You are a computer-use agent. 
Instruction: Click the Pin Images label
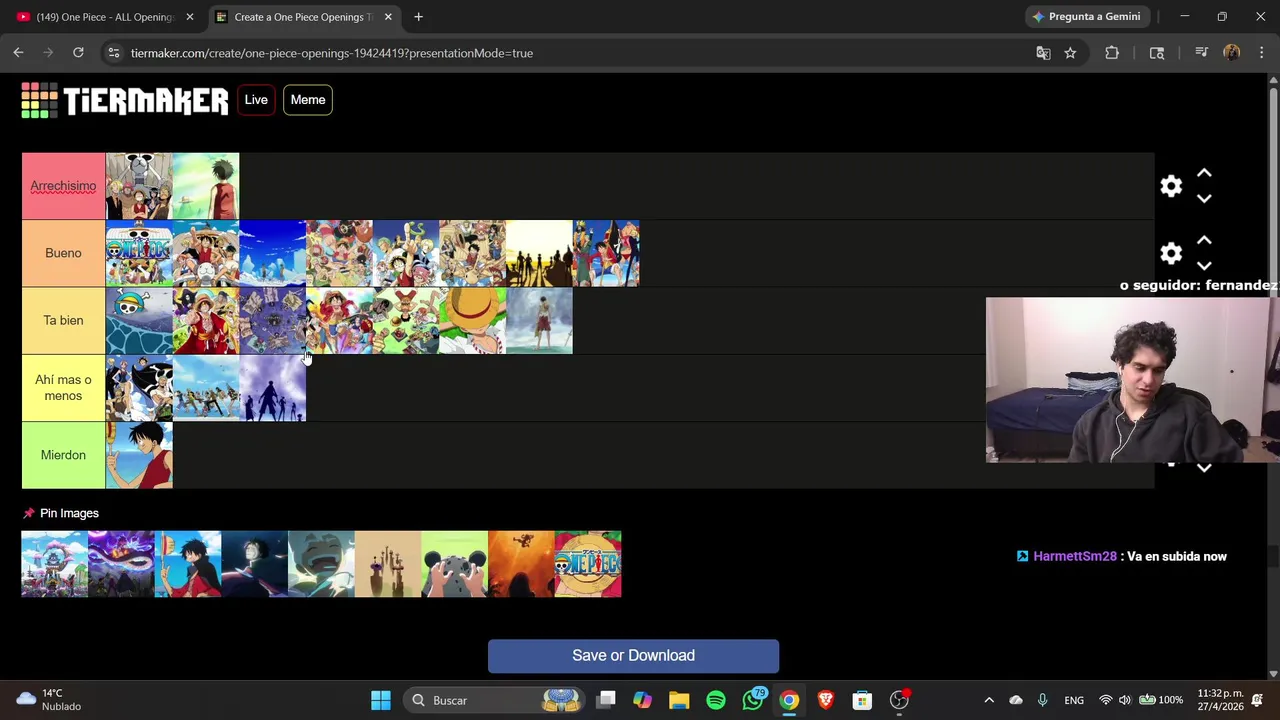click(x=69, y=513)
